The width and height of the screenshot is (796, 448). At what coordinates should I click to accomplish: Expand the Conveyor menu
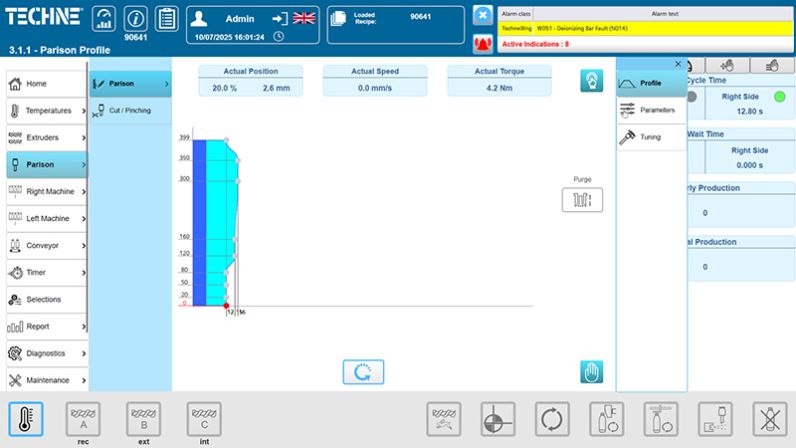click(47, 245)
